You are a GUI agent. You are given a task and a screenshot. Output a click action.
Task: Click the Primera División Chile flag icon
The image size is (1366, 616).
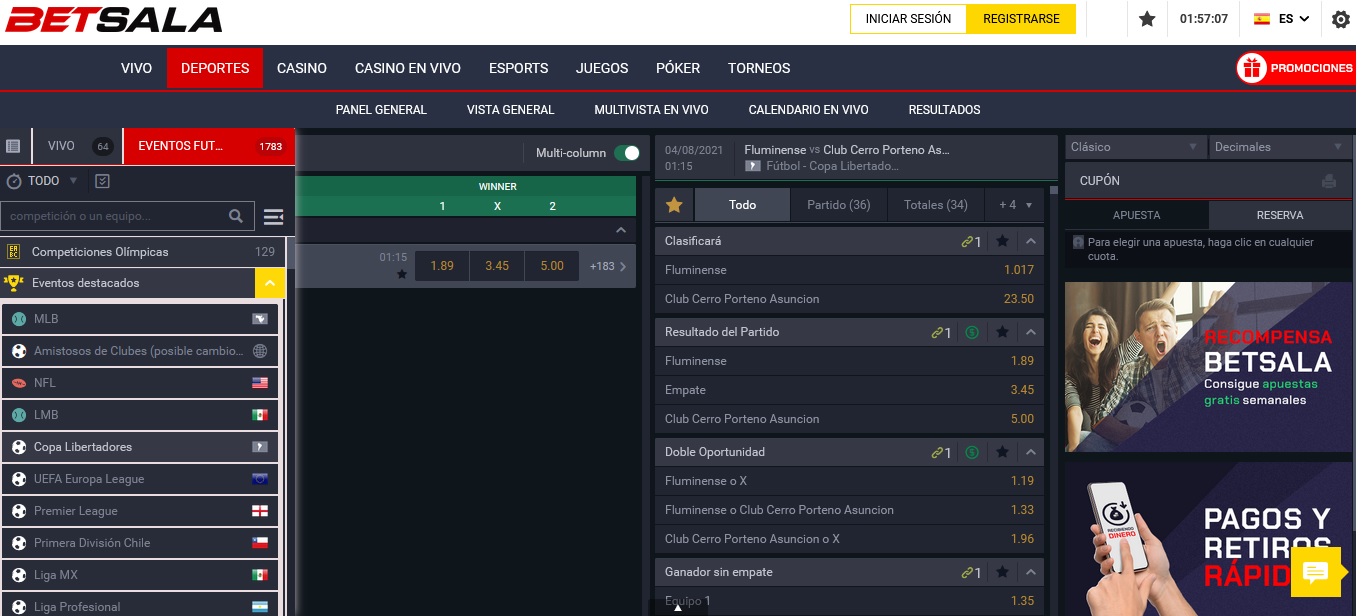260,543
